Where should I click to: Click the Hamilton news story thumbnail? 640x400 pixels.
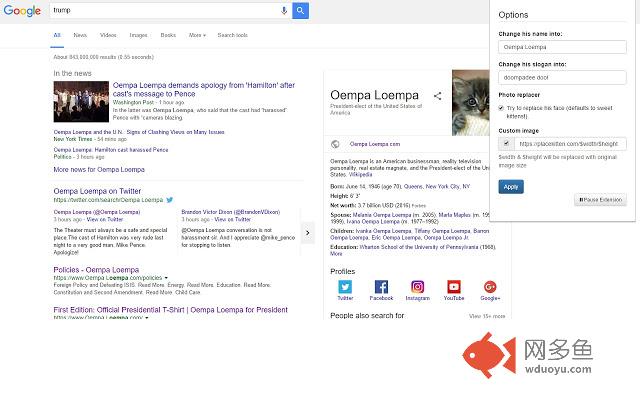[x=81, y=101]
